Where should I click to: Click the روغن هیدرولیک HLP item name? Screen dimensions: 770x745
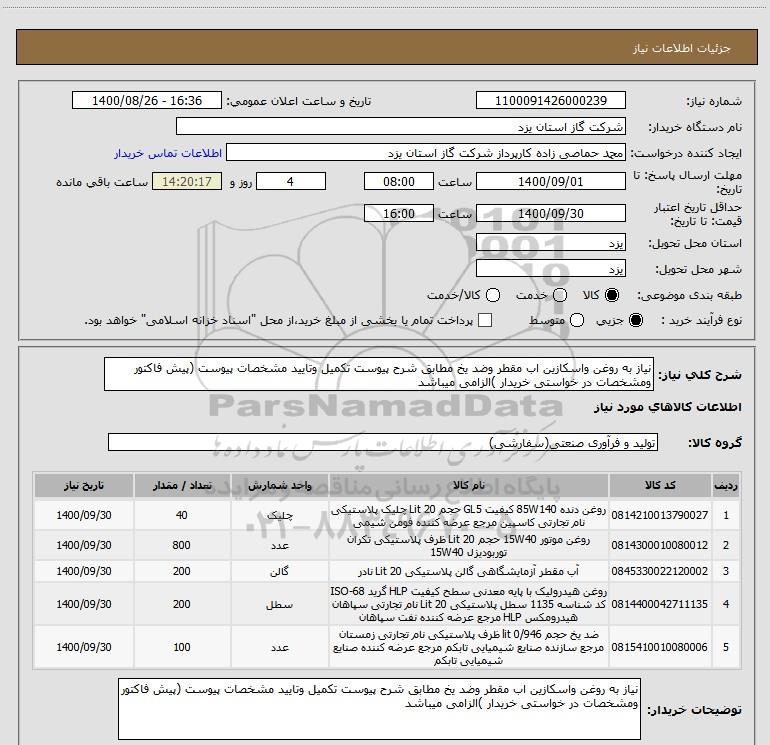pos(468,604)
